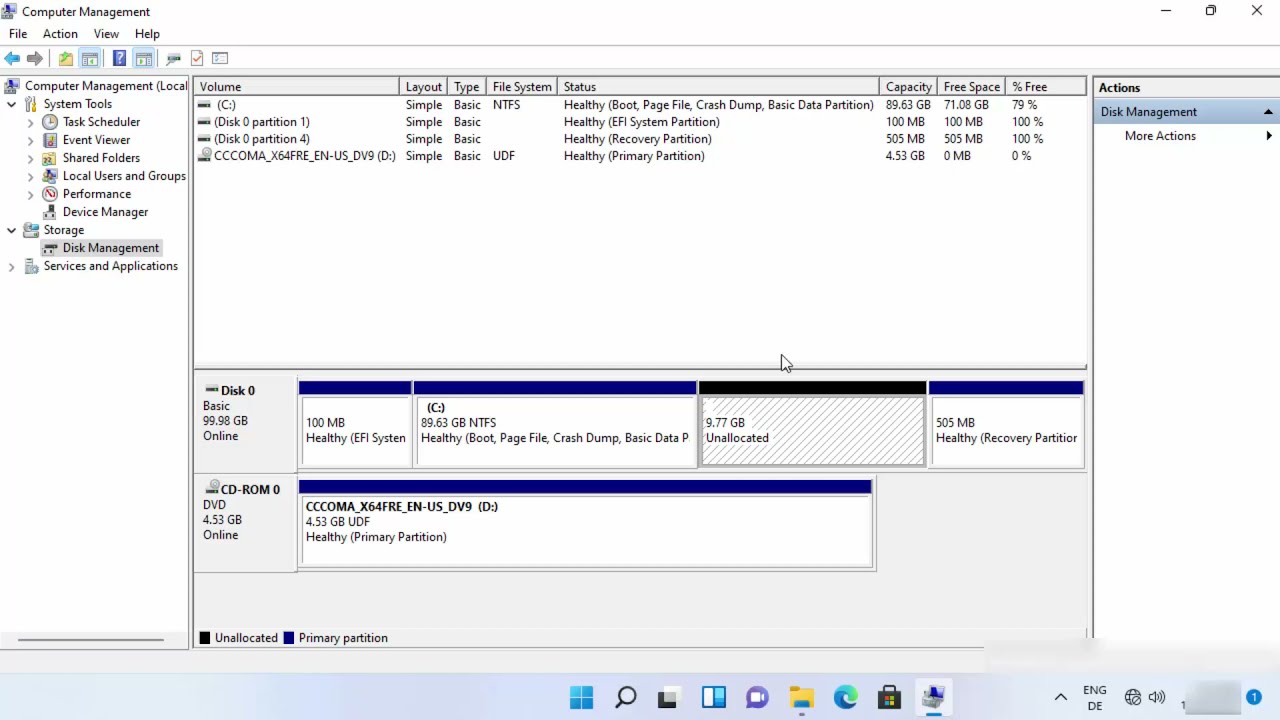Open Device Manager in the tree
The image size is (1280, 720).
click(105, 212)
